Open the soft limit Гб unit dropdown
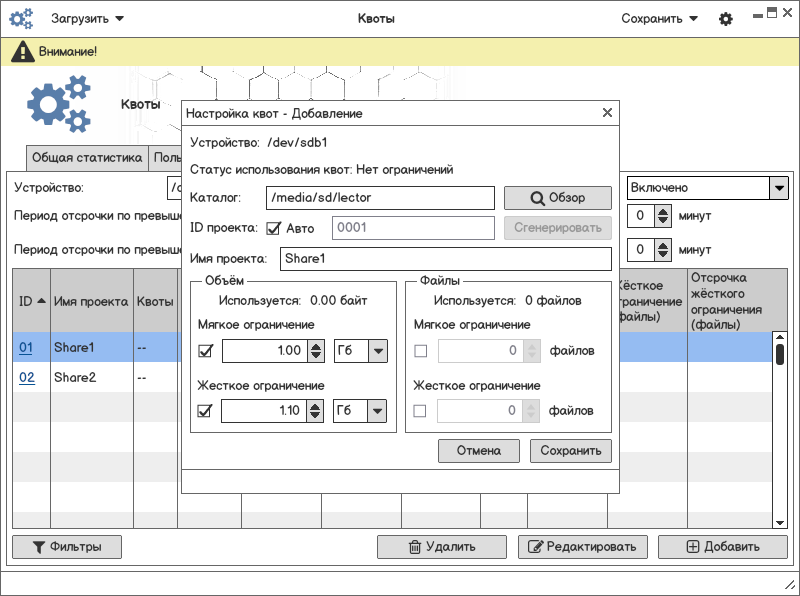This screenshot has height=596, width=800. 360,351
